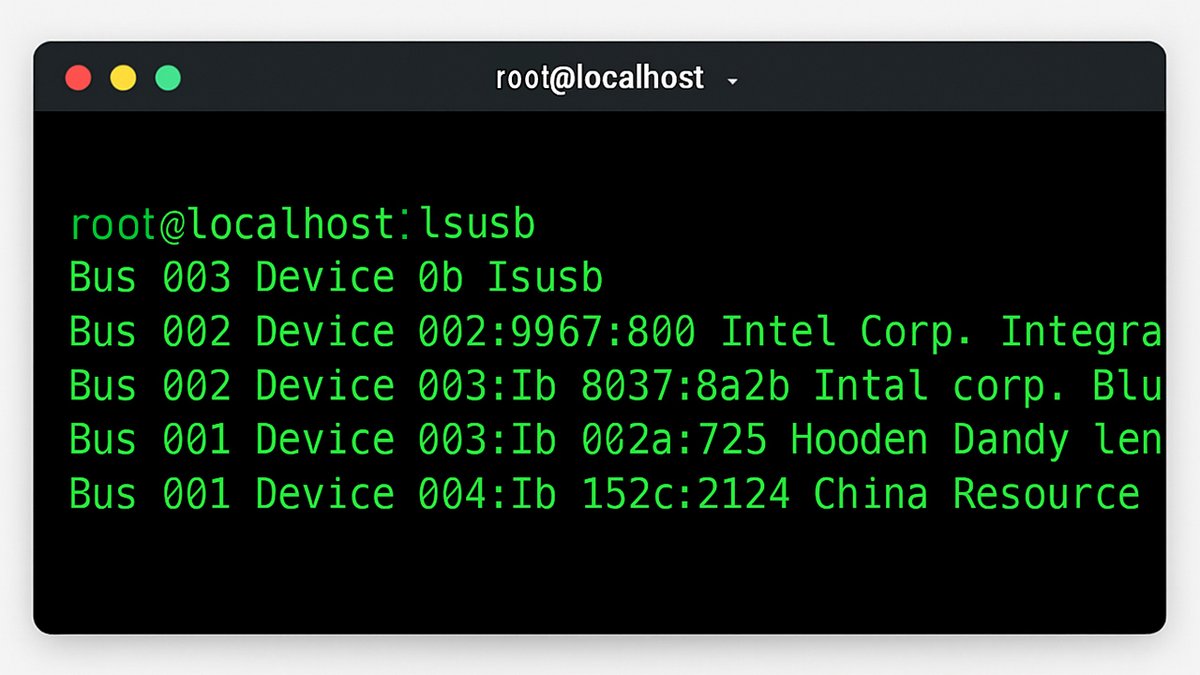Click the green root@localhost prompt text
The image size is (1200, 675).
(233, 225)
